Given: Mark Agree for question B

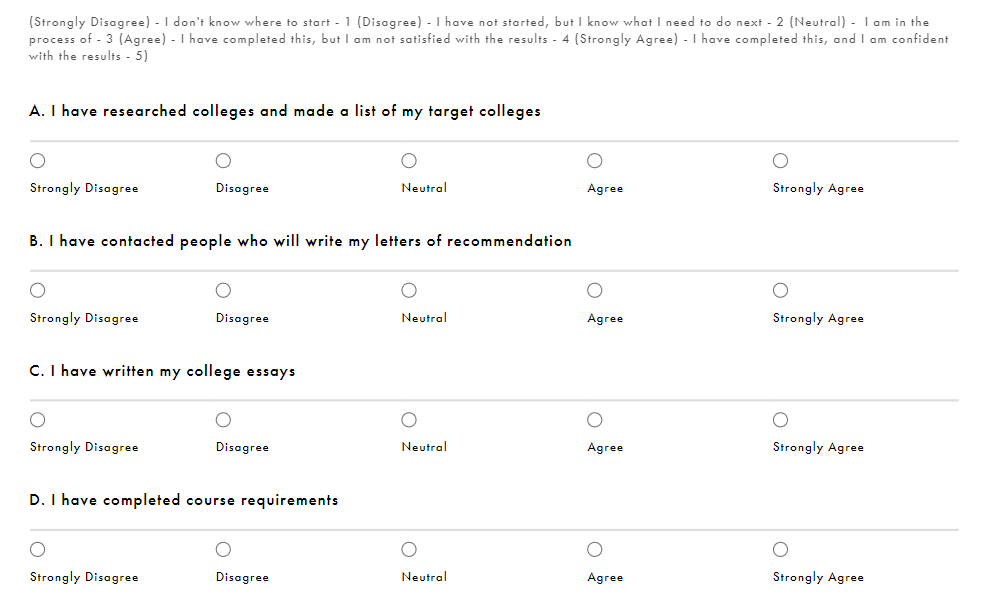Looking at the screenshot, I should pyautogui.click(x=595, y=291).
